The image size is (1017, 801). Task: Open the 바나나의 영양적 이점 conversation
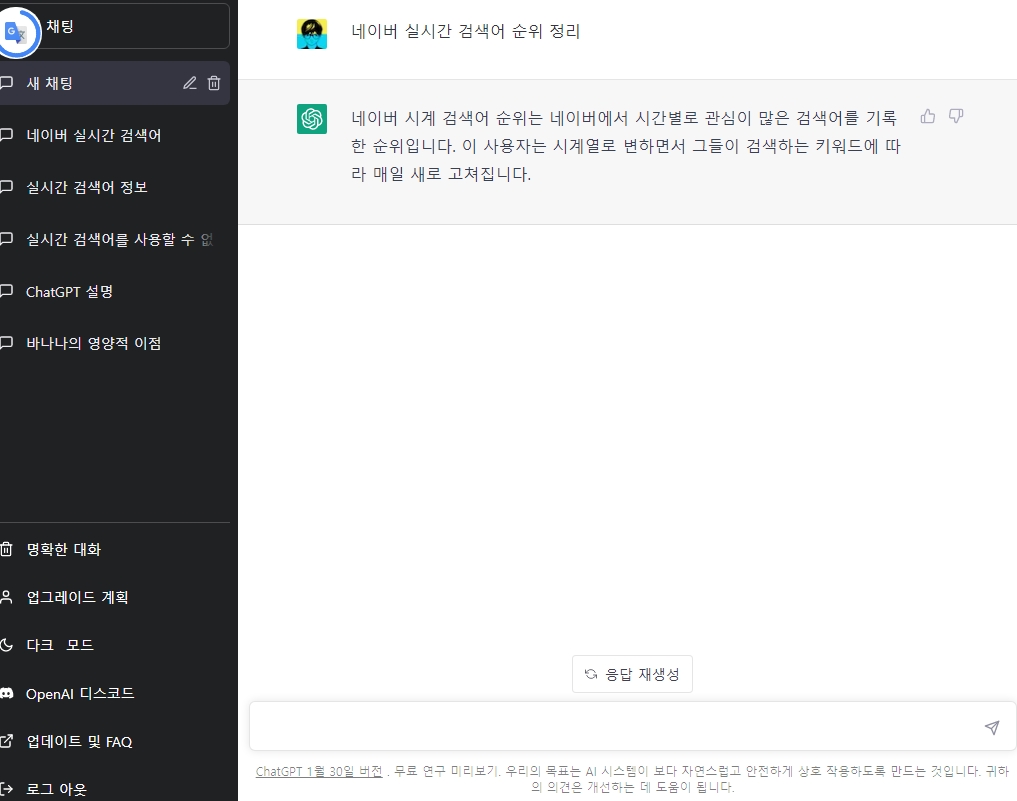pos(115,342)
